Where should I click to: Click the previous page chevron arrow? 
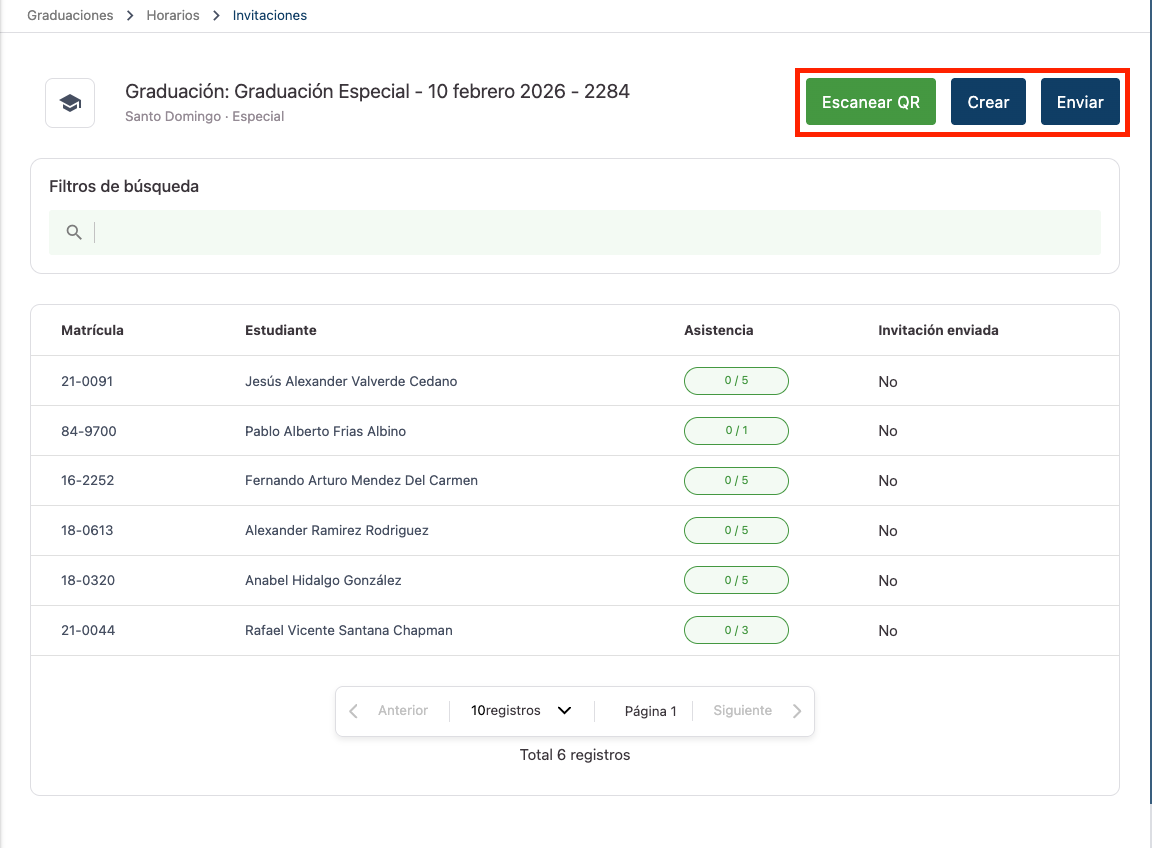[354, 711]
